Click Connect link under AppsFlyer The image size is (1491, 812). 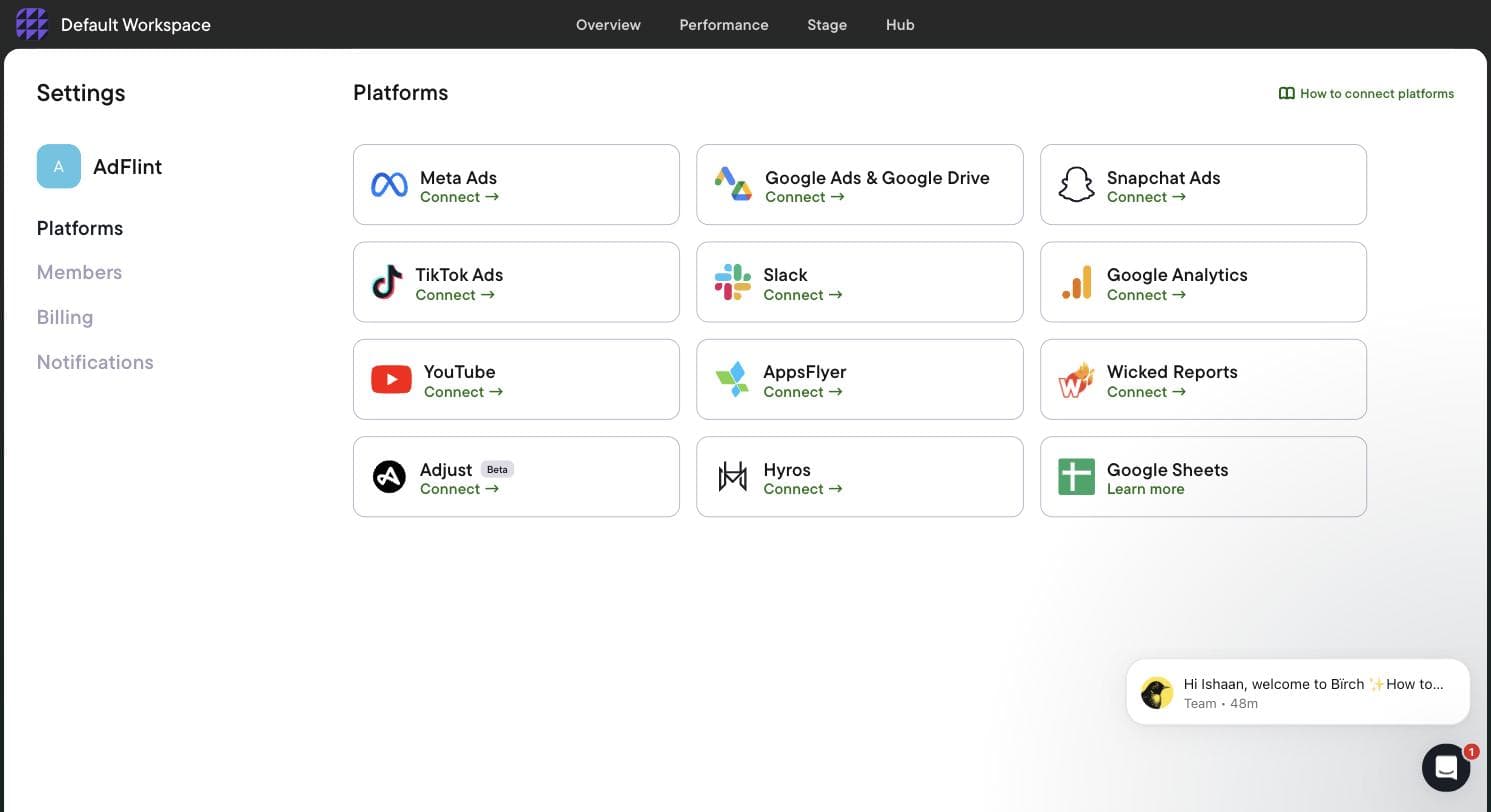pos(802,392)
